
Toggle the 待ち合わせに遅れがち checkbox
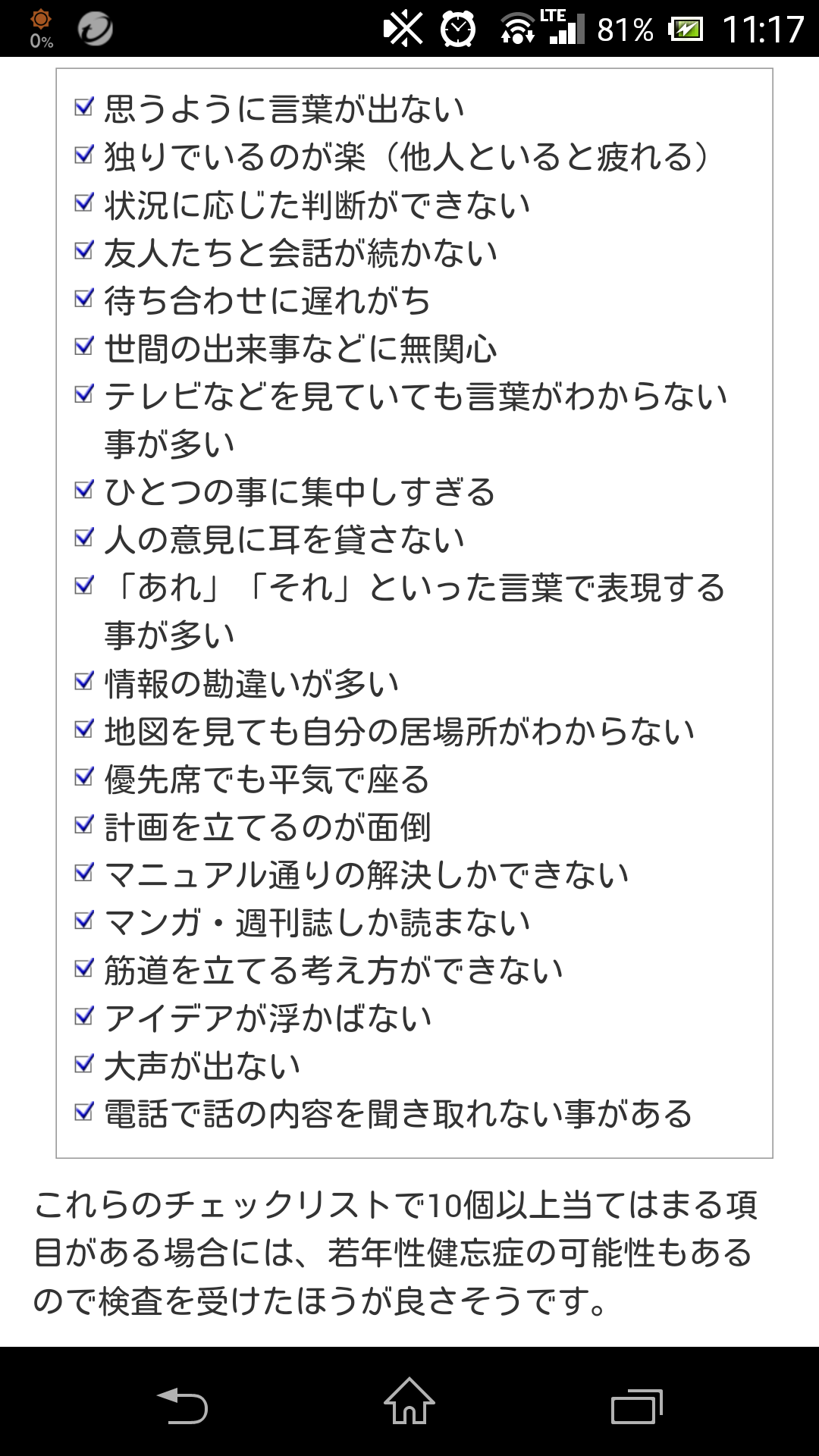[x=84, y=298]
